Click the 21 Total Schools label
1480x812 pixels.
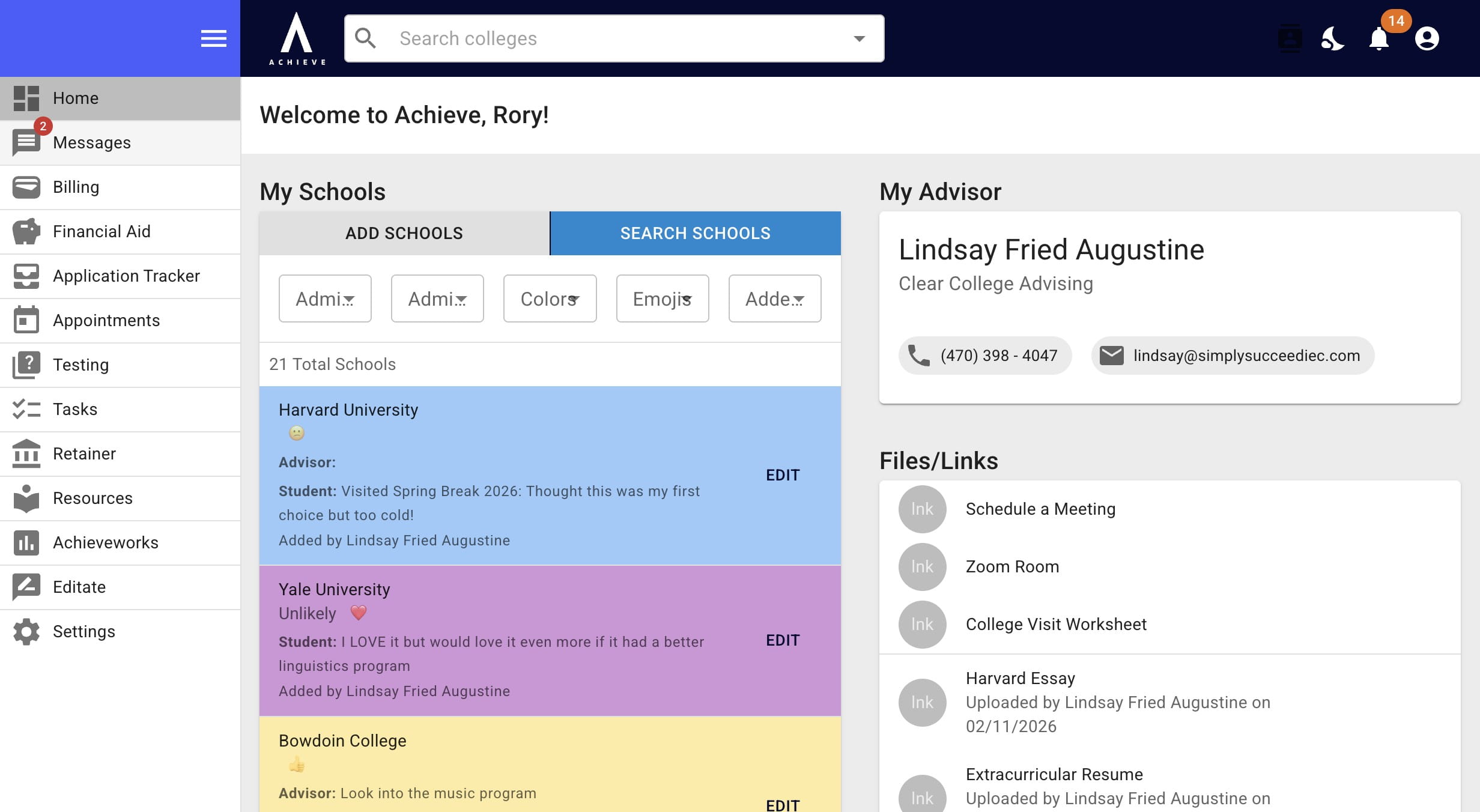(x=332, y=365)
